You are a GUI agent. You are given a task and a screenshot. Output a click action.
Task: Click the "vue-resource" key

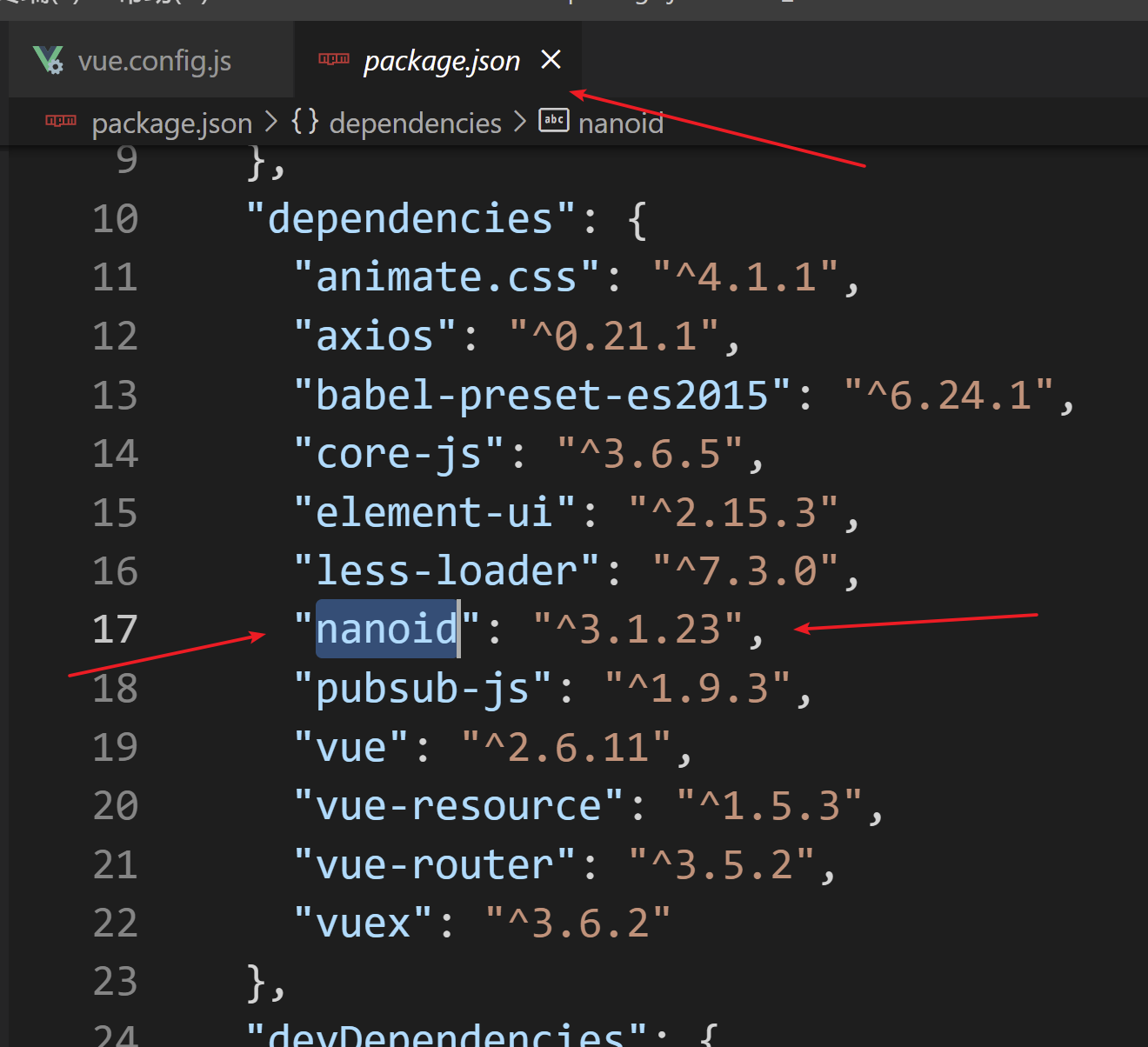click(x=458, y=805)
